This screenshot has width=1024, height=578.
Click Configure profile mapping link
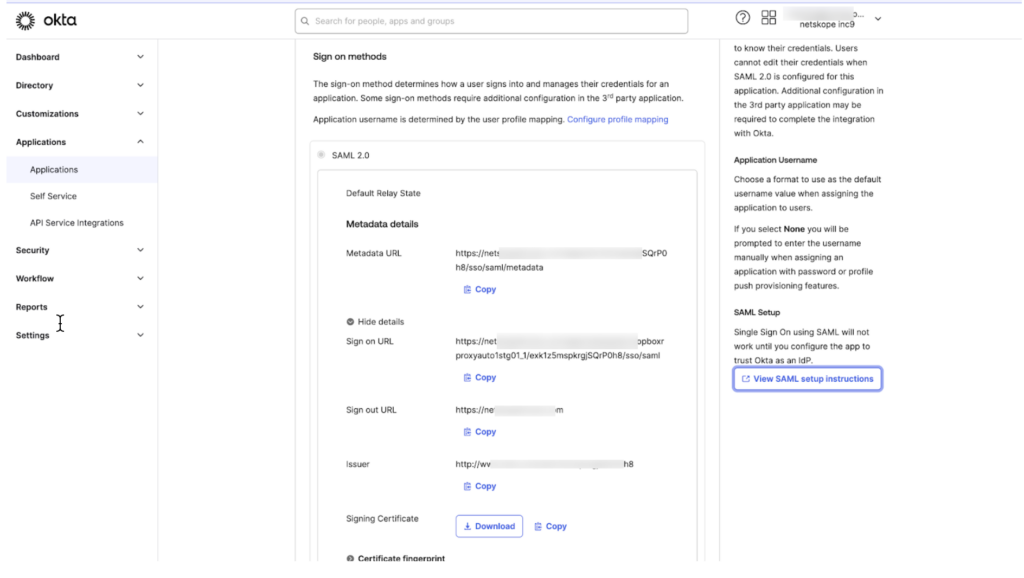tap(617, 120)
